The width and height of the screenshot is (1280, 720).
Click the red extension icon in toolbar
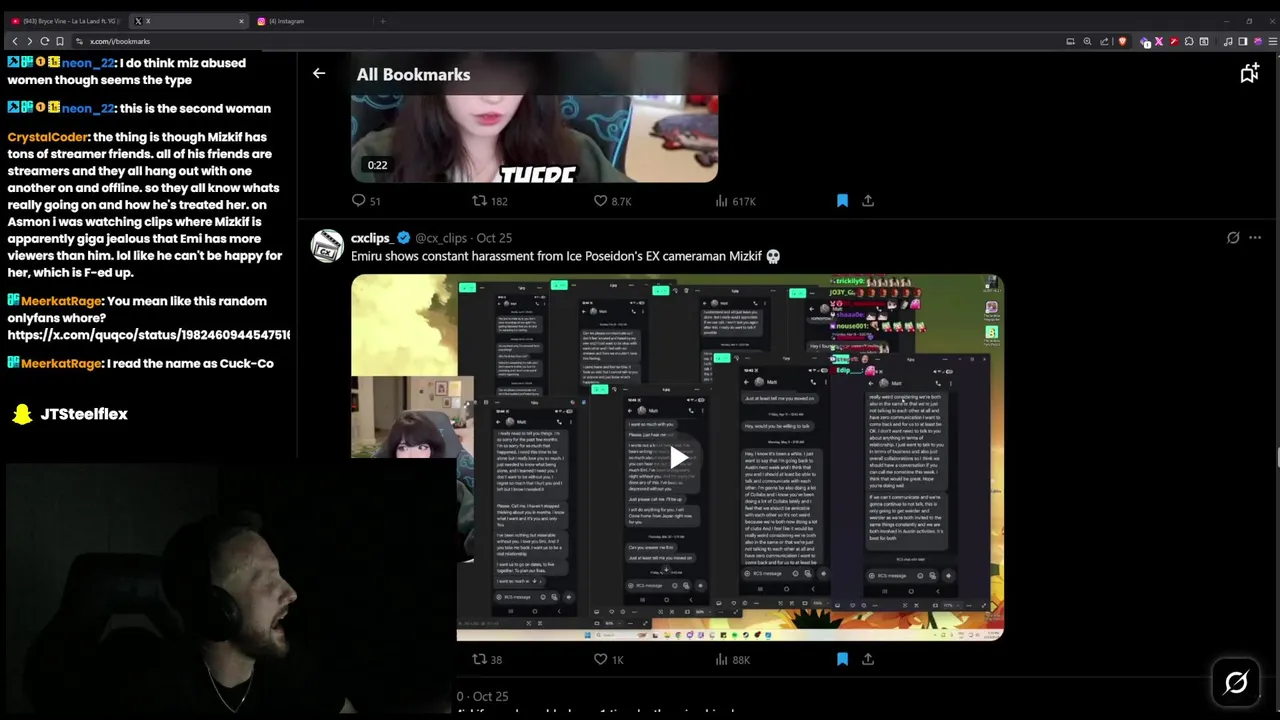[1174, 41]
